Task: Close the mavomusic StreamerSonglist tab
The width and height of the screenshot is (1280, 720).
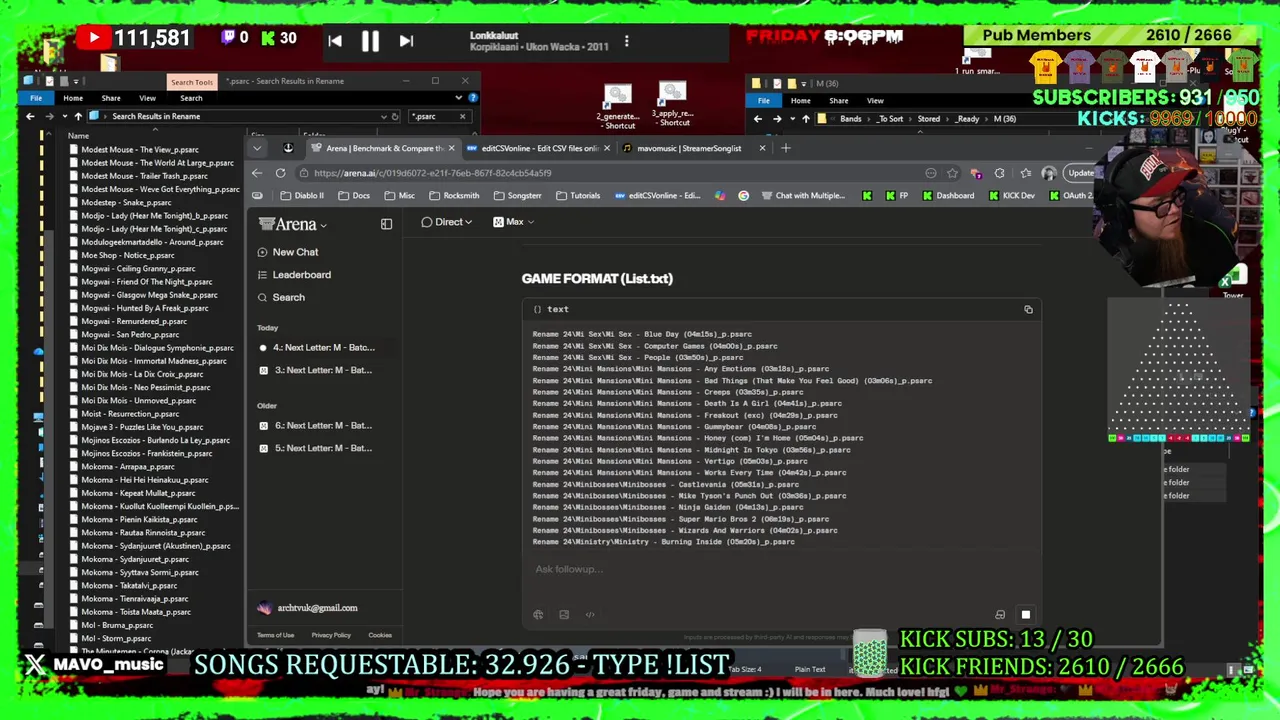Action: [762, 148]
